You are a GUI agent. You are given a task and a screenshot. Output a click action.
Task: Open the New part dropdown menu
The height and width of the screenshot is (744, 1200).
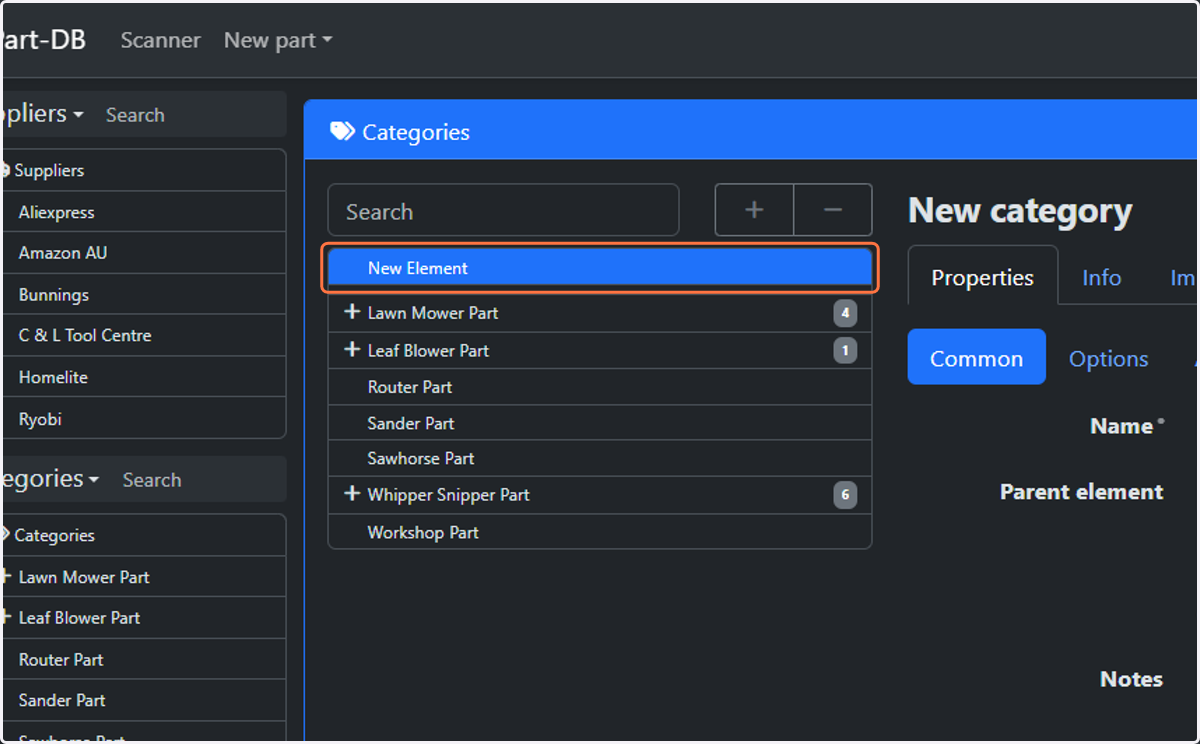278,40
